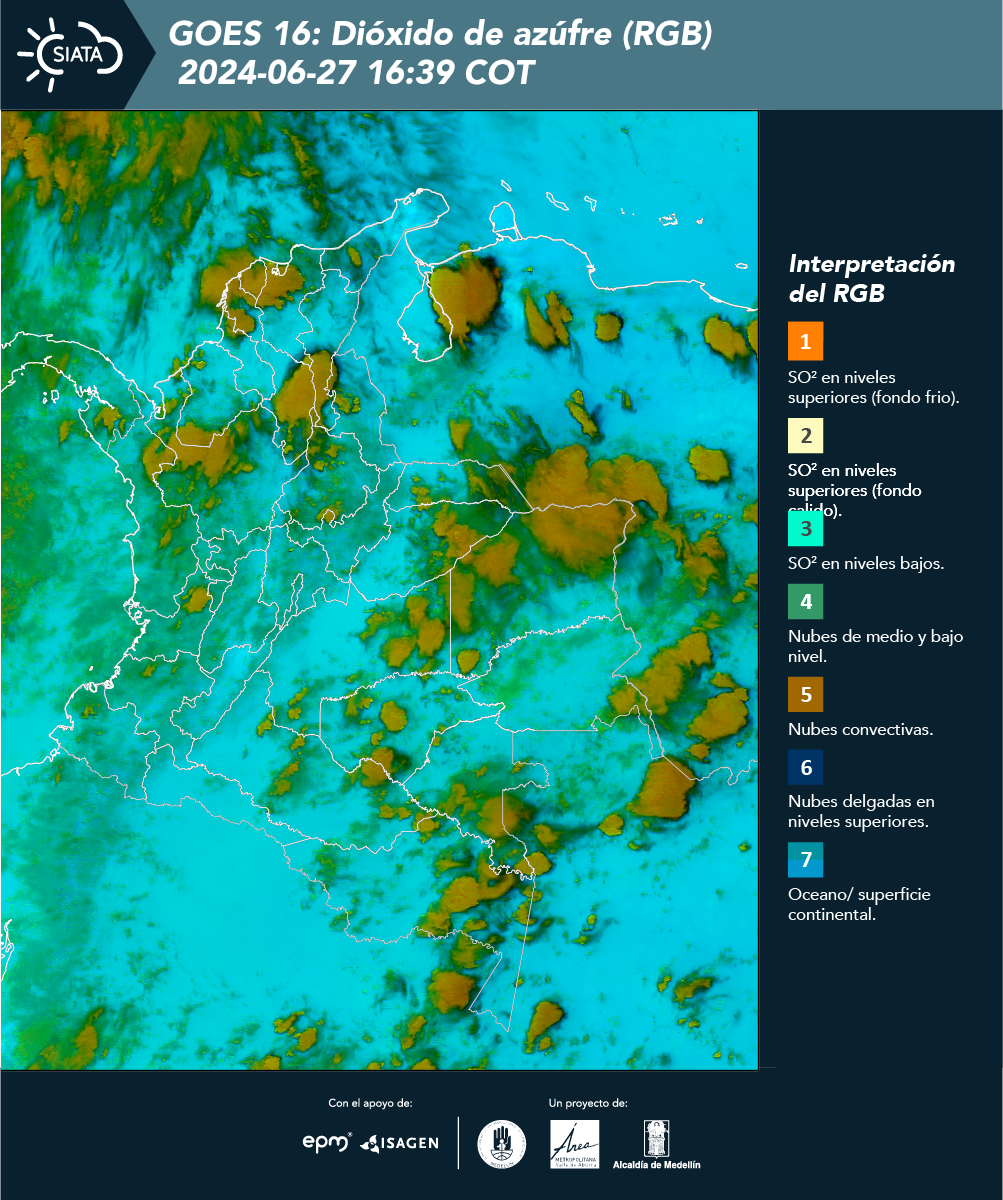The width and height of the screenshot is (1003, 1200).
Task: Click 'Nubes delgadas en niveles superiores.' label
Action: [x=861, y=812]
